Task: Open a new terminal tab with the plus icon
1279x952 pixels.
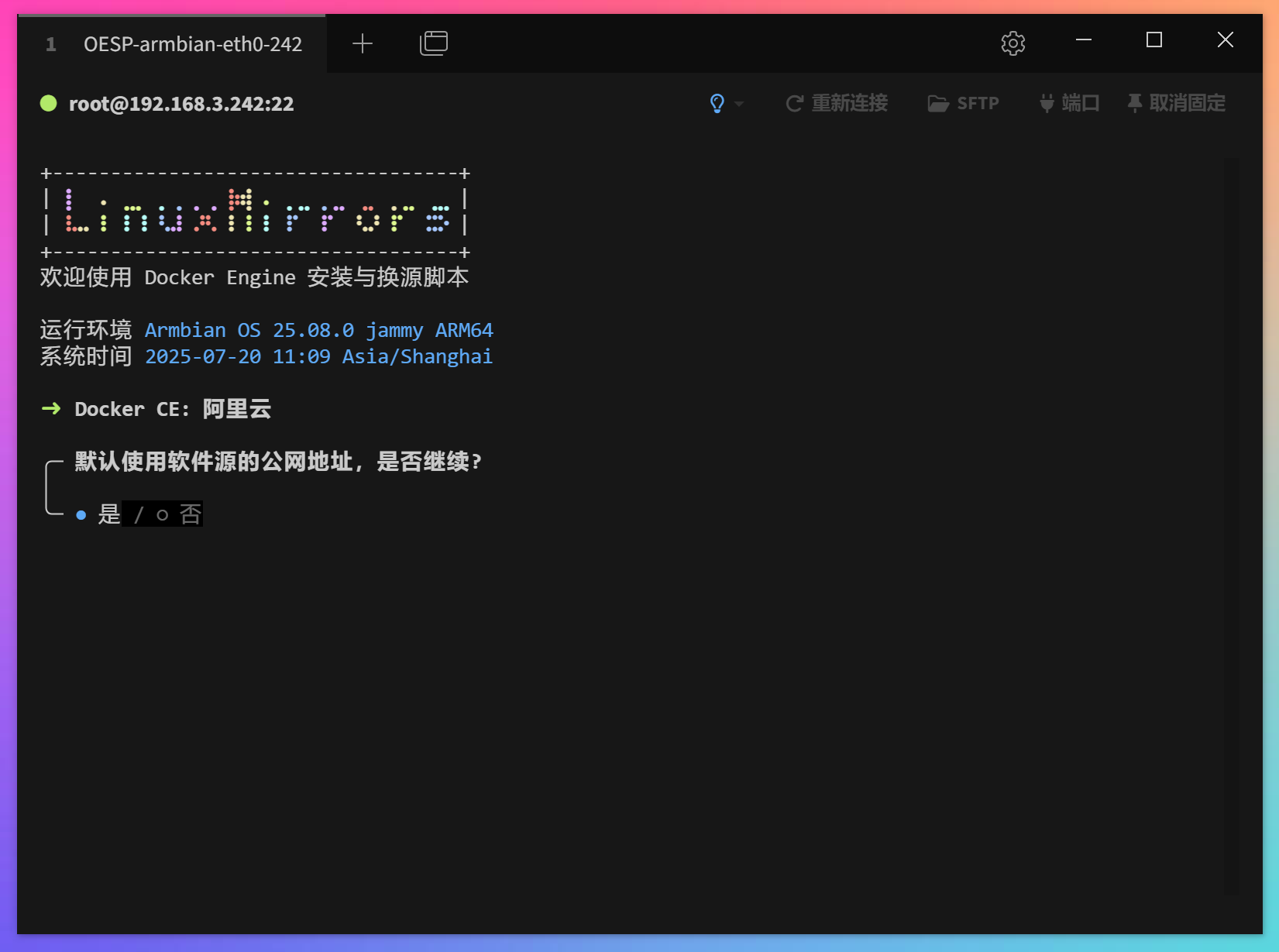Action: click(362, 43)
